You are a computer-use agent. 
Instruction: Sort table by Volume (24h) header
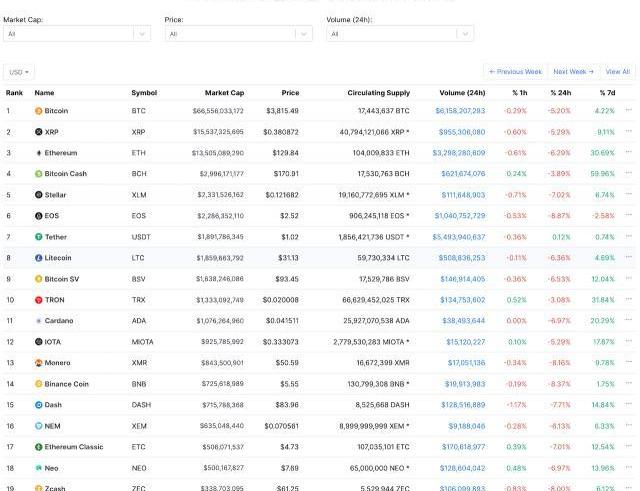pos(462,93)
